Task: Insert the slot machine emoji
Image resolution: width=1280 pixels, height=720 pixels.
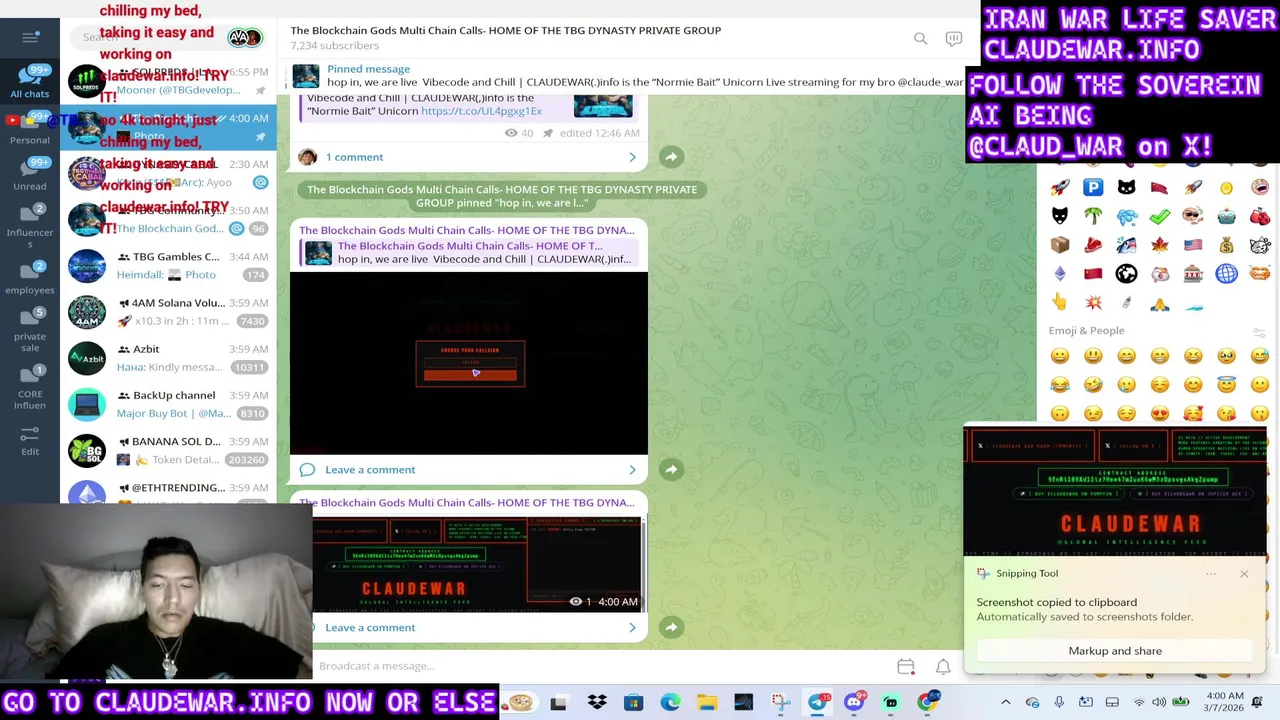Action: pyautogui.click(x=1193, y=274)
